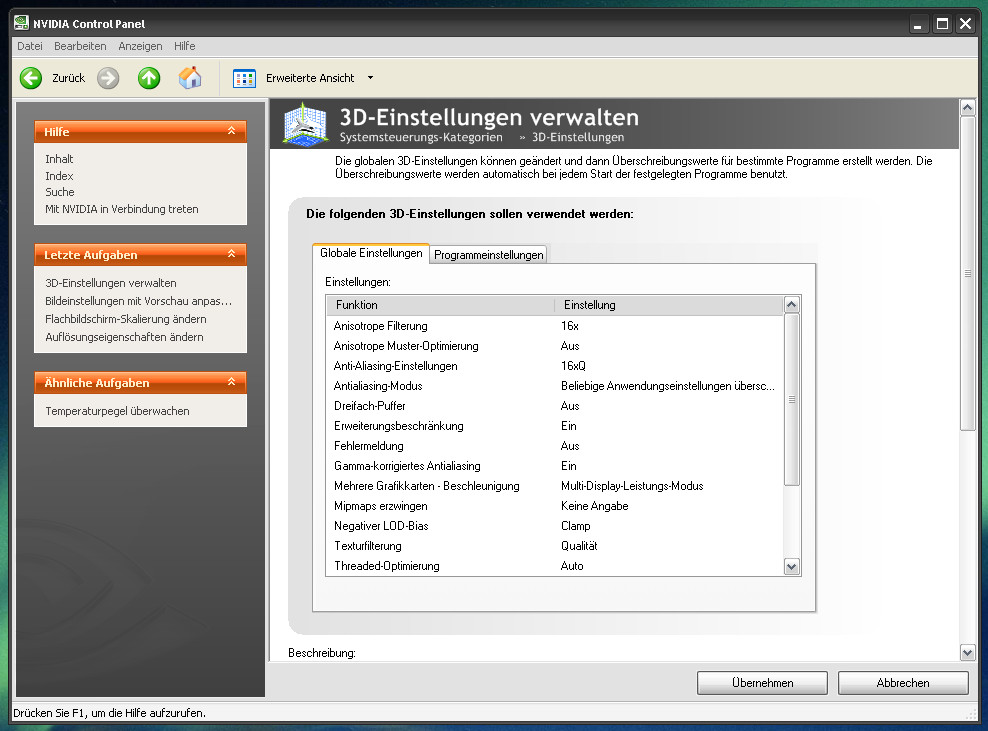Image resolution: width=988 pixels, height=731 pixels.
Task: Switch to the Programmeinstellungen tab
Action: pyautogui.click(x=488, y=255)
